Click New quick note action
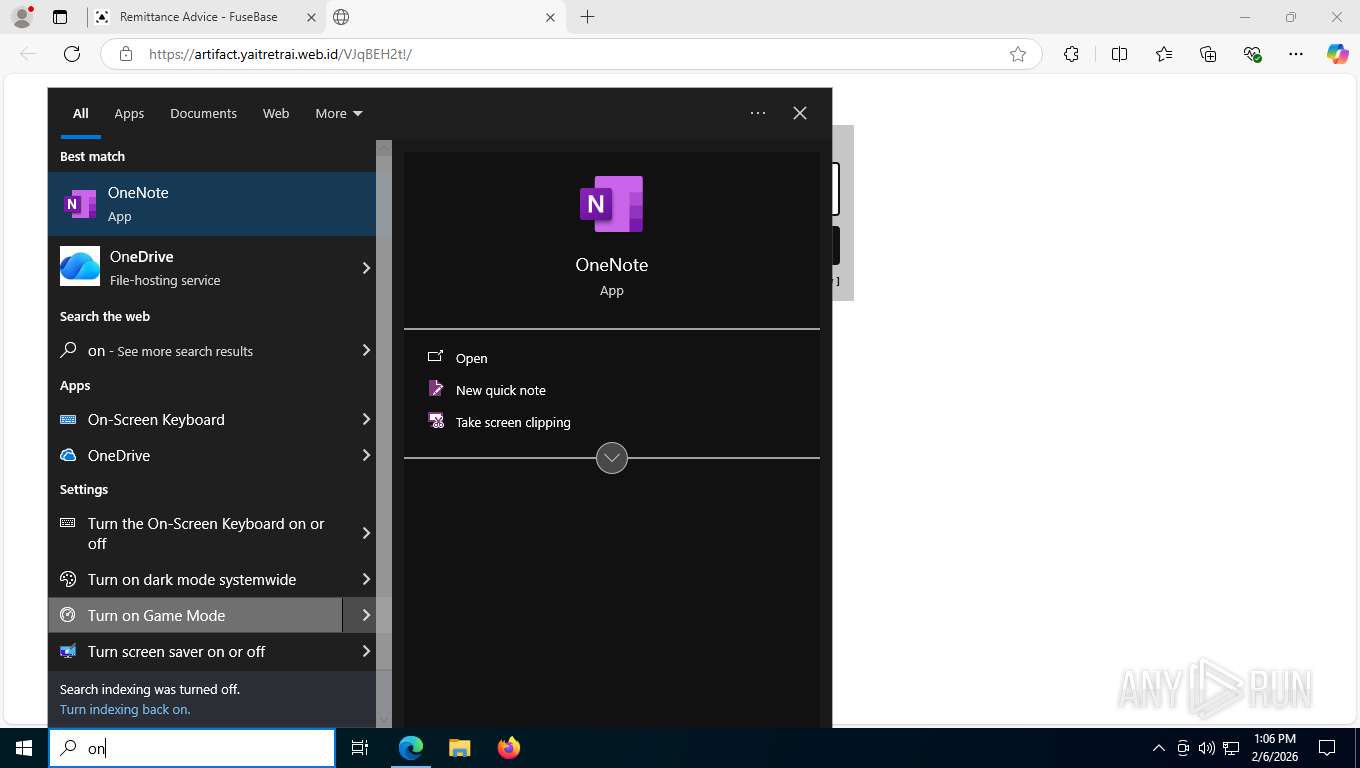 (x=501, y=390)
